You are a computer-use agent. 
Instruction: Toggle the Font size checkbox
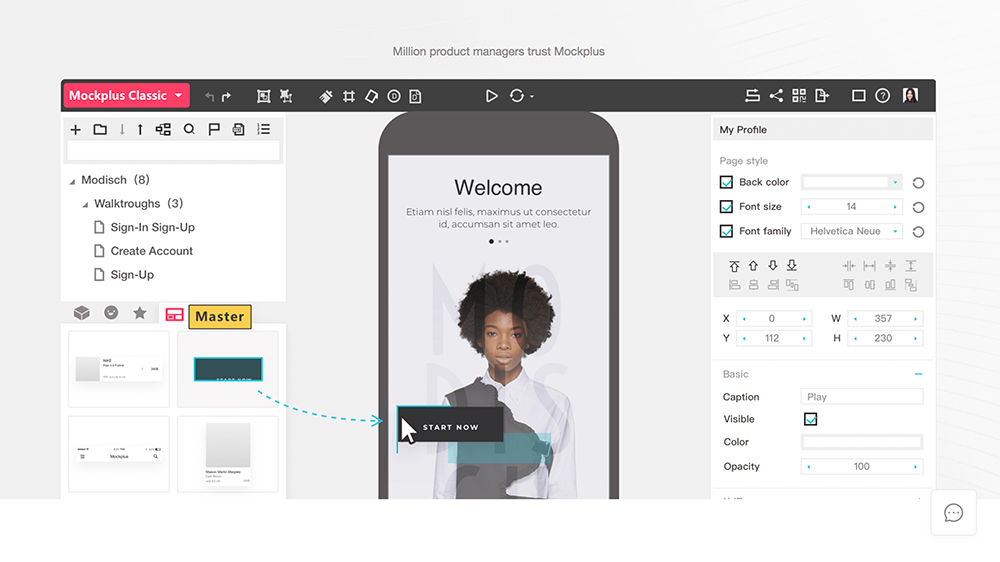pos(727,207)
